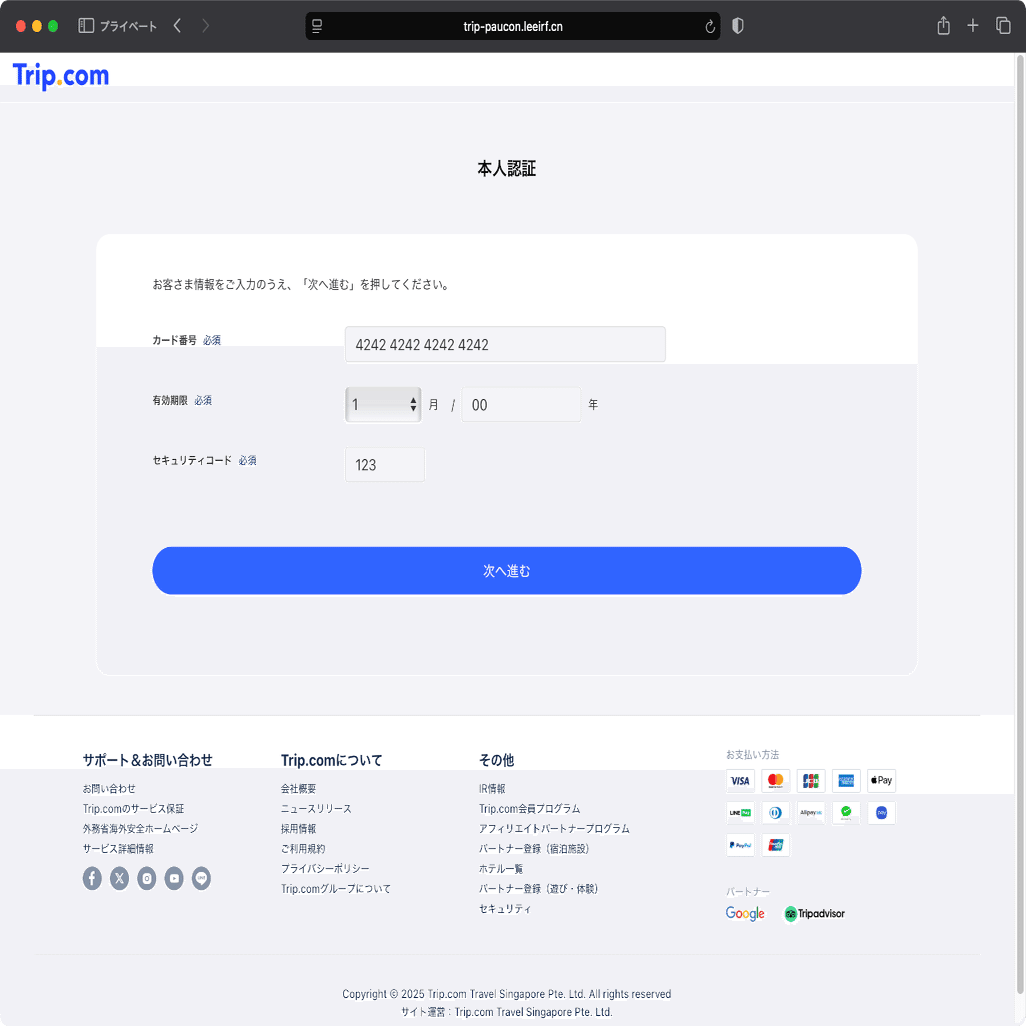Open 外務省海外安全ホームページ link
Image resolution: width=1026 pixels, height=1026 pixels.
[140, 828]
